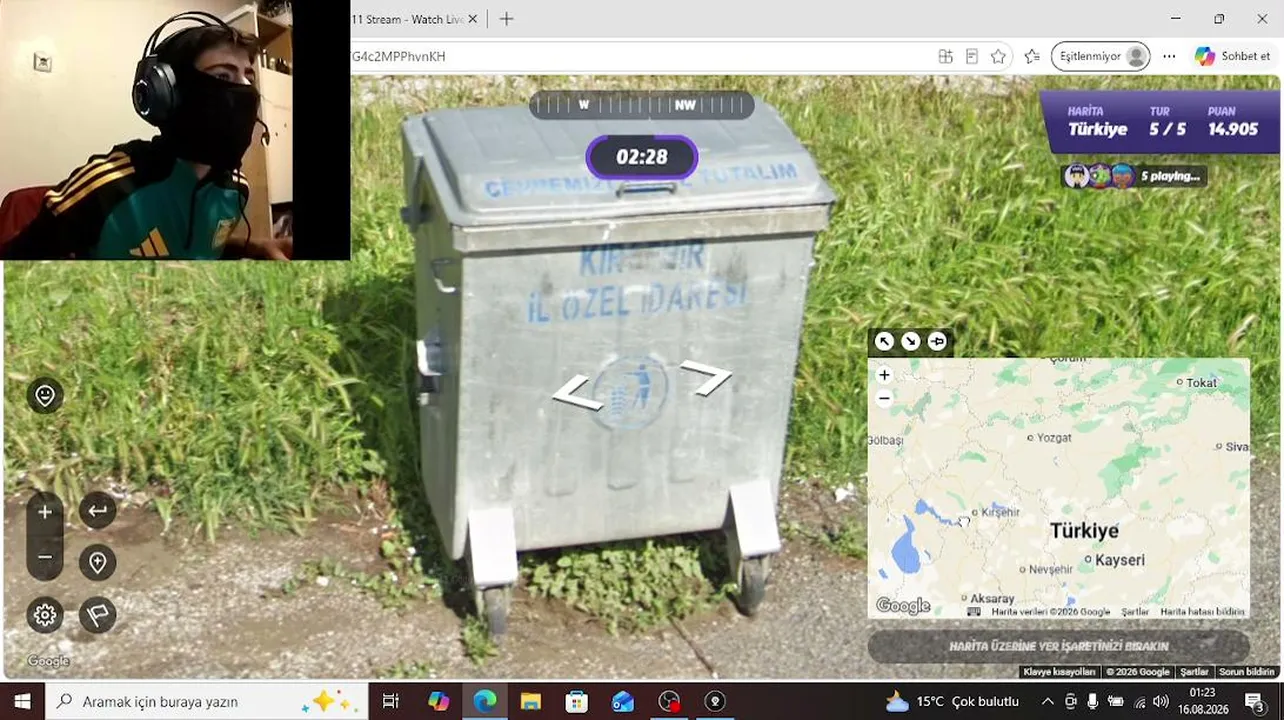Move left using the street view arrow
Image resolution: width=1284 pixels, height=720 pixels.
click(577, 392)
